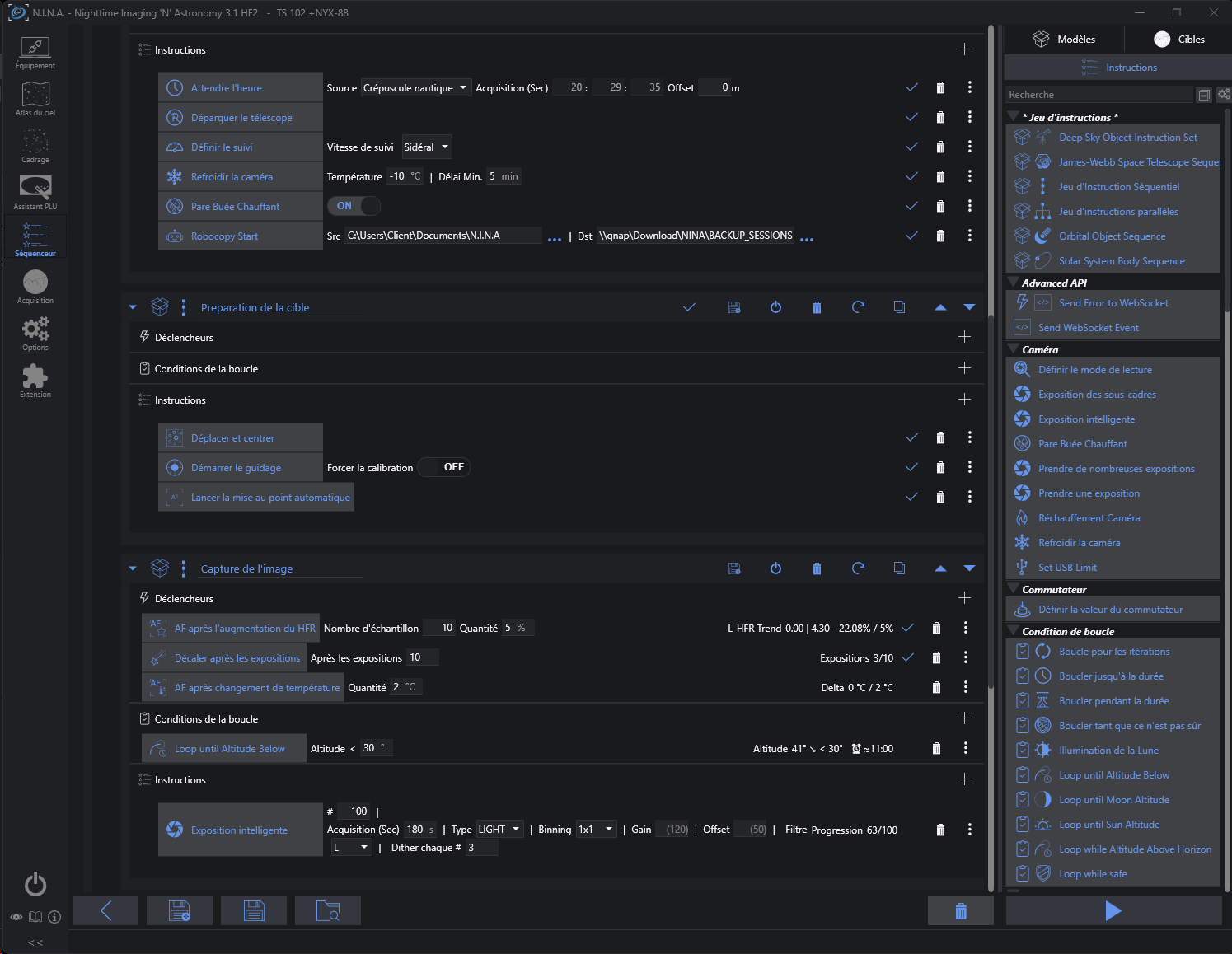Open Atlas du ciel
Image resolution: width=1232 pixels, height=954 pixels.
coord(35,100)
